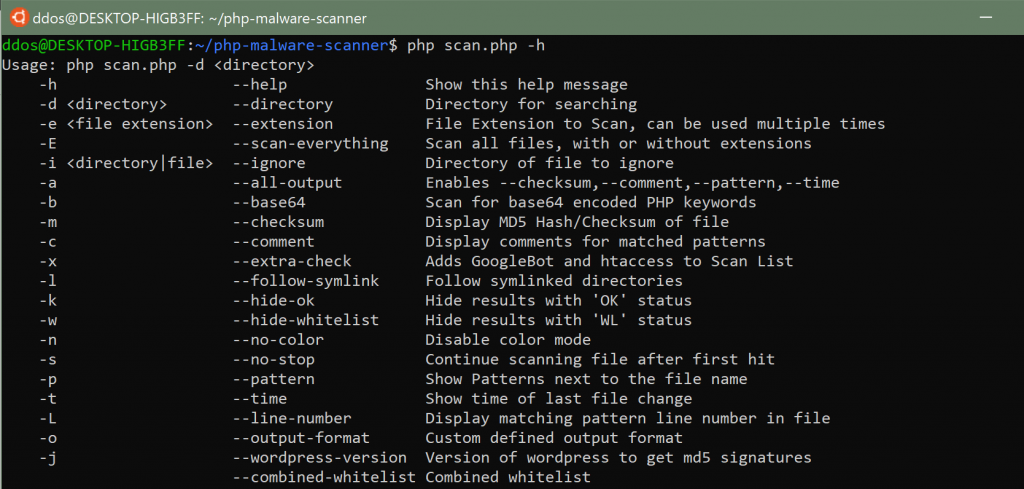Click the '--hide-whitelist' option text
Image resolution: width=1024 pixels, height=489 pixels.
[x=306, y=320]
